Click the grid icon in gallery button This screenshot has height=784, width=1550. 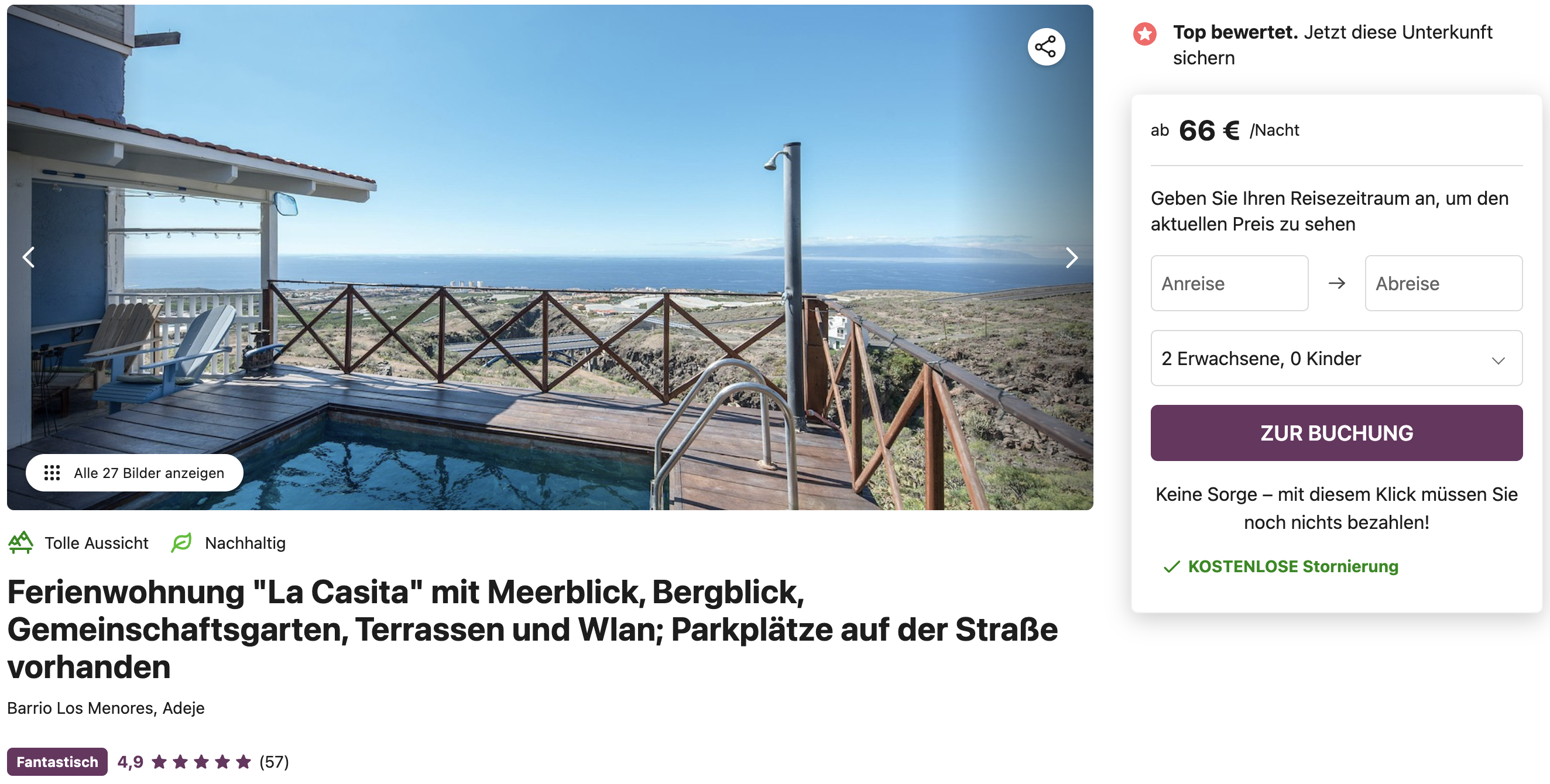point(52,473)
